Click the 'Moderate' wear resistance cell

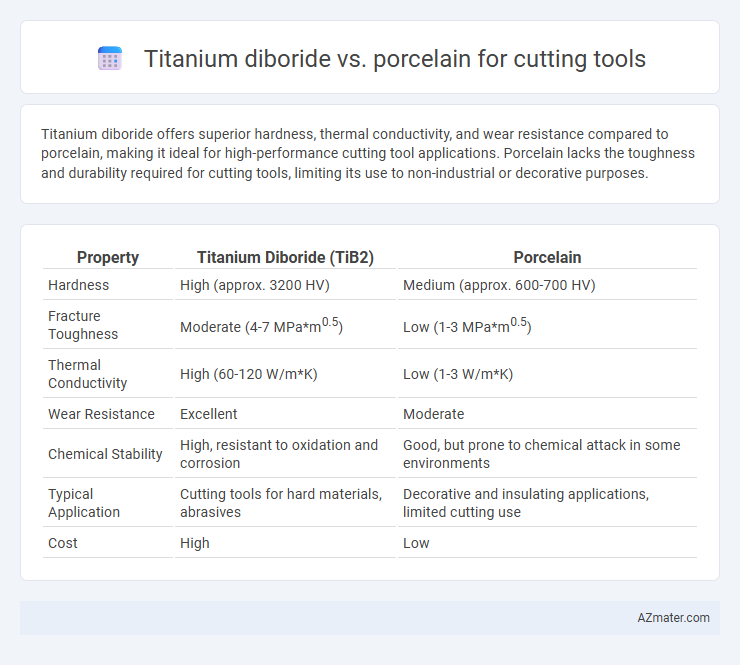point(433,414)
